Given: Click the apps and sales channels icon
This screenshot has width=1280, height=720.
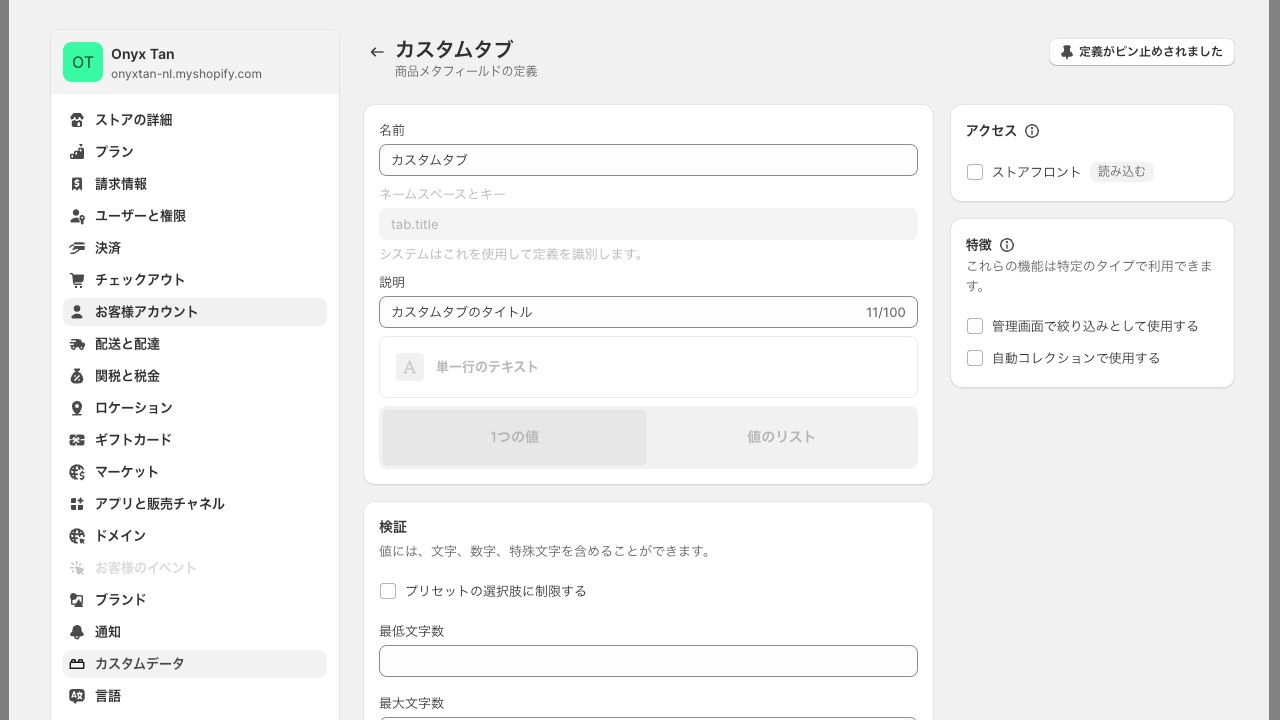Looking at the screenshot, I should tap(77, 504).
